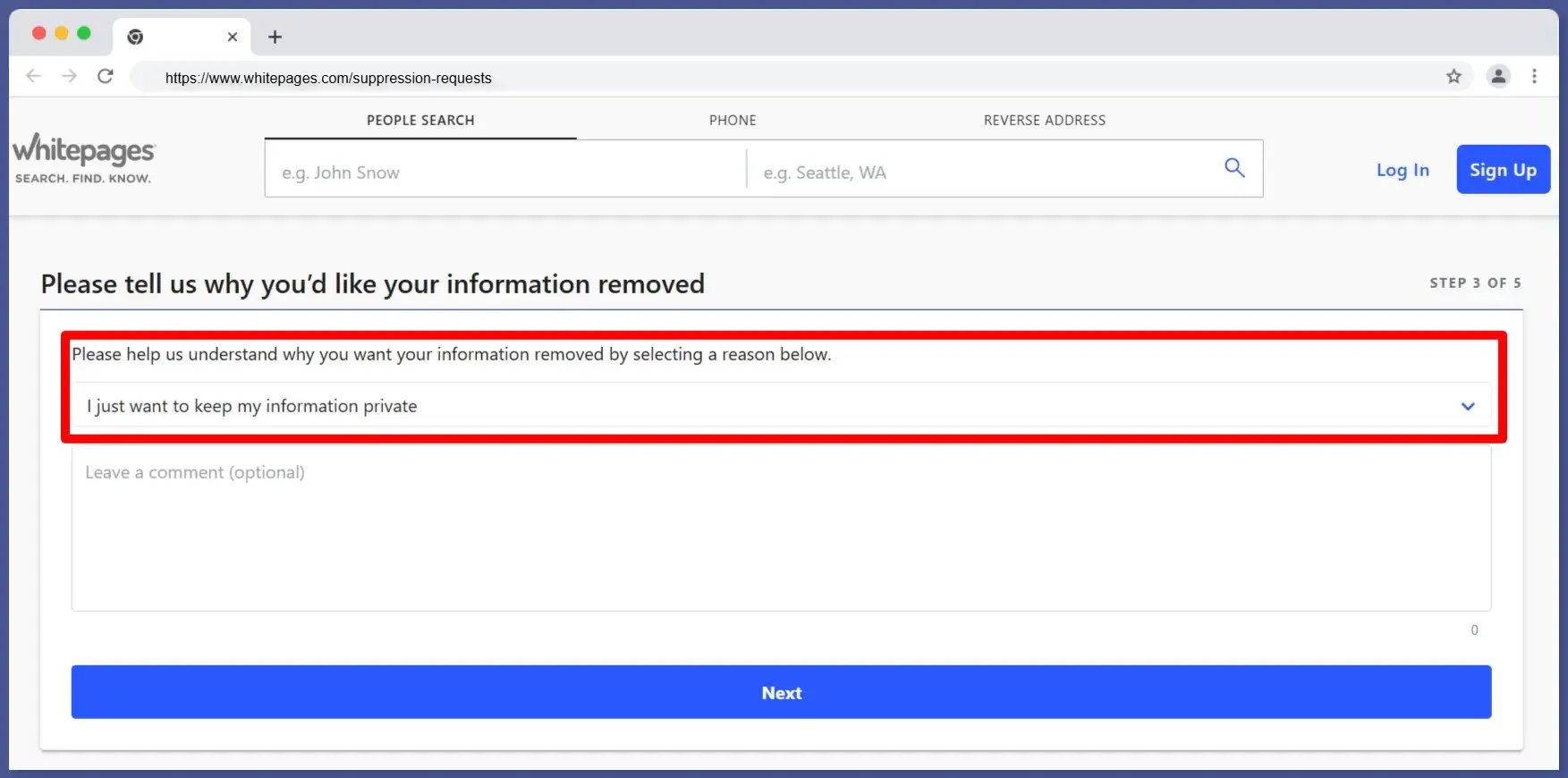Switch to the PHONE tab
Image resolution: width=1568 pixels, height=778 pixels.
pyautogui.click(x=733, y=120)
